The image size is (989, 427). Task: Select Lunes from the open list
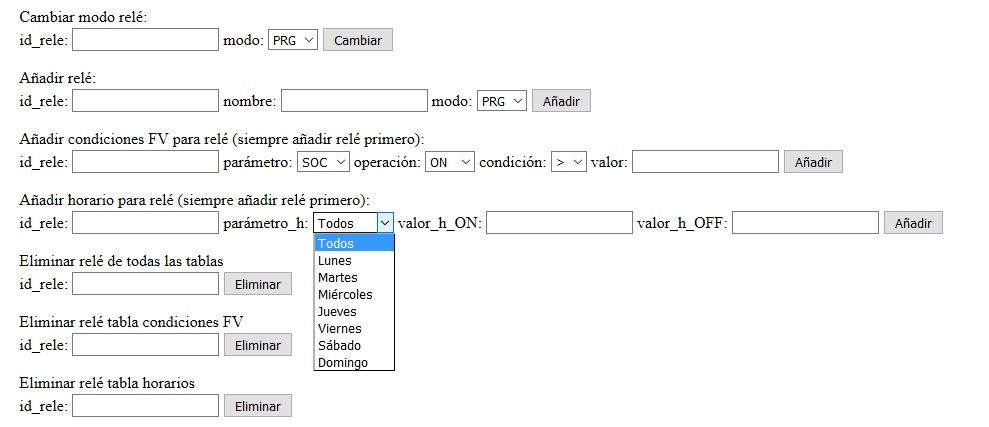click(354, 260)
